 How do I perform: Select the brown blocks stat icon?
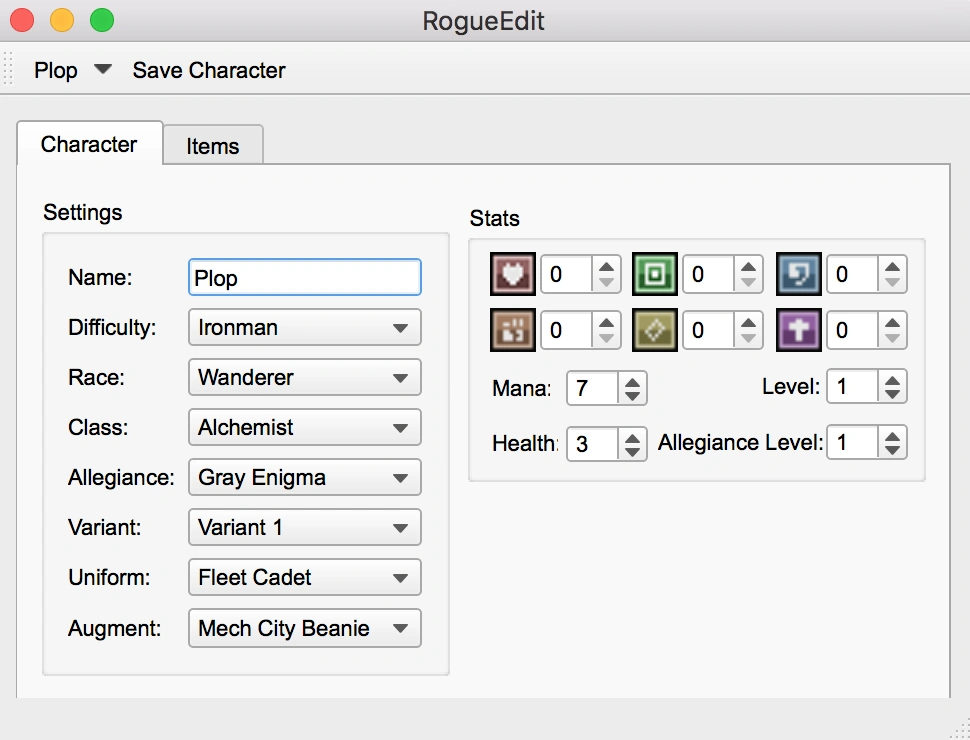[x=512, y=330]
